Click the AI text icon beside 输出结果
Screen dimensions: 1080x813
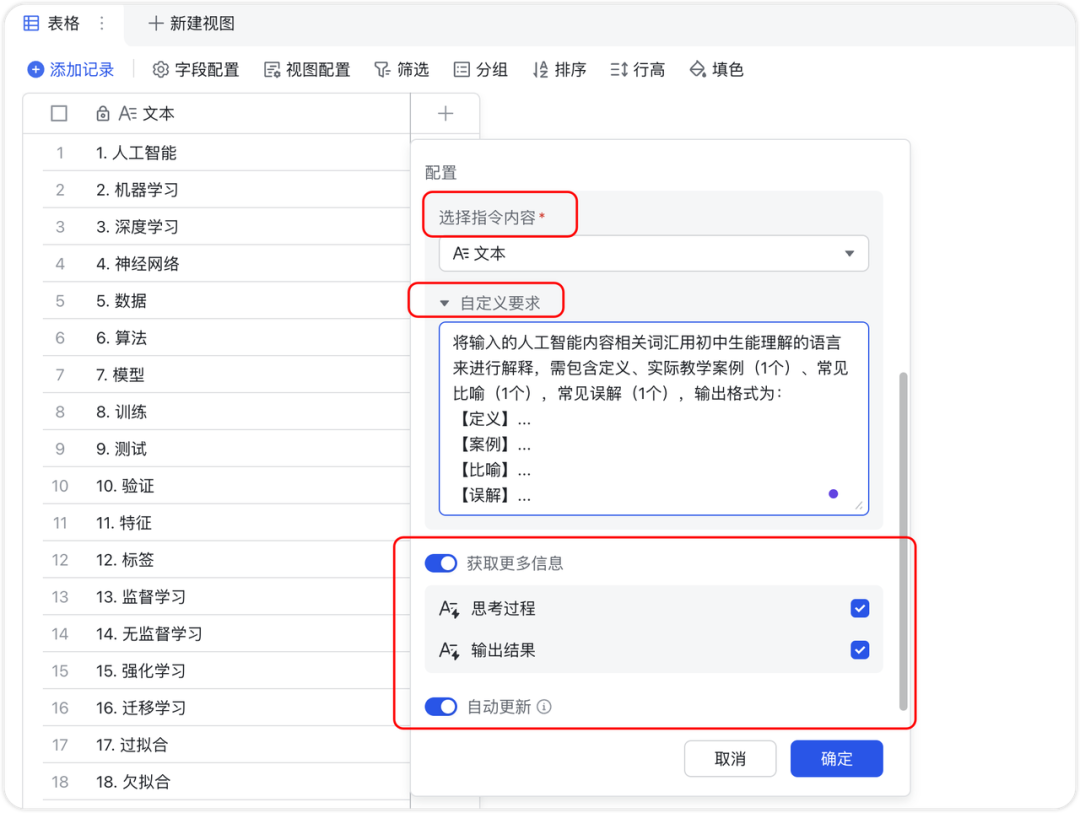coord(449,650)
